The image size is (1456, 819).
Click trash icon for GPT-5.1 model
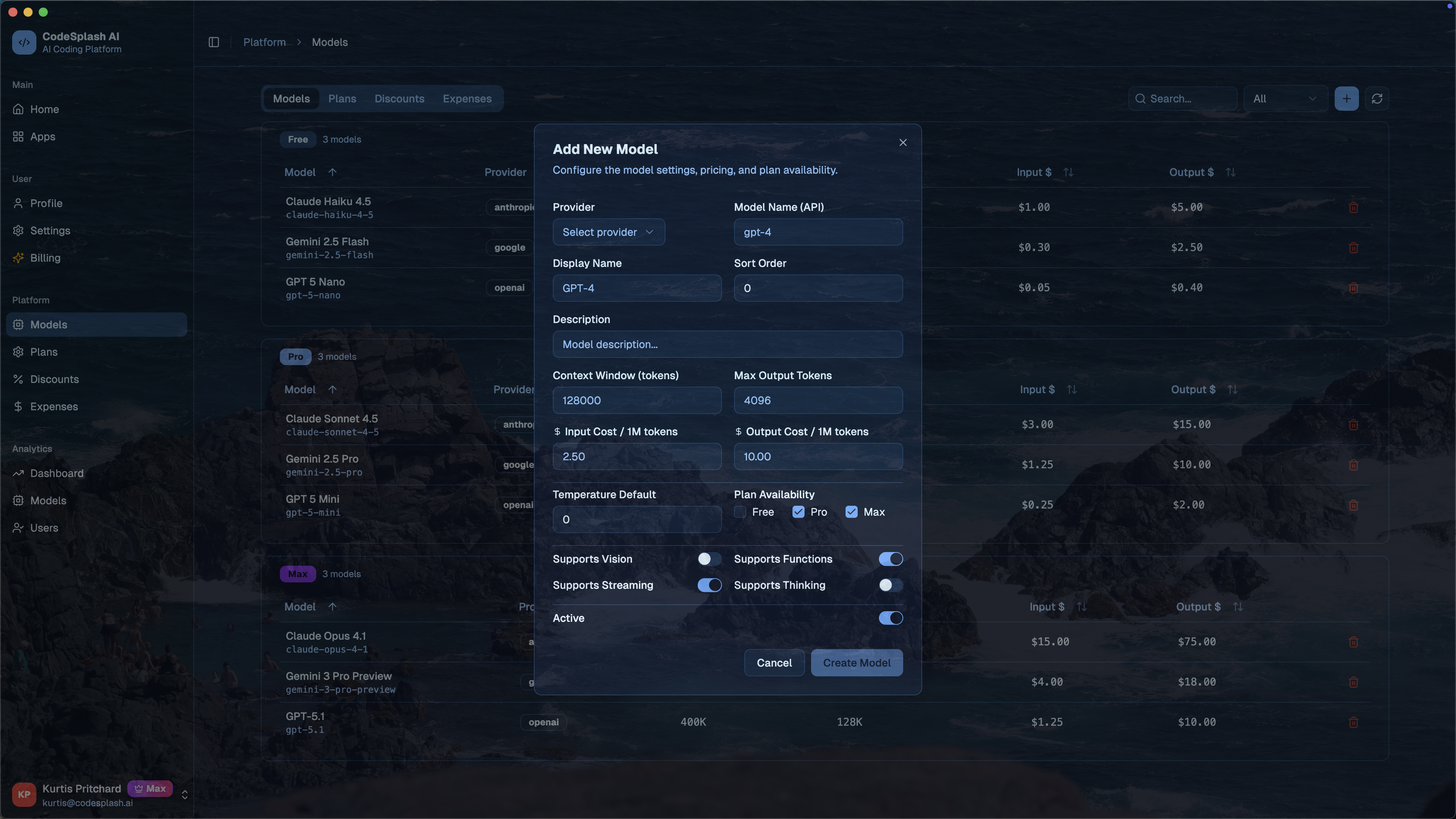point(1353,722)
